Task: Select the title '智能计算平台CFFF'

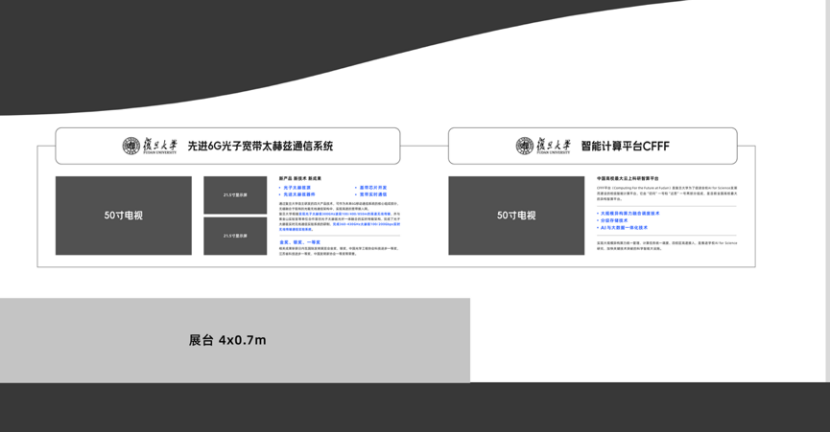Action: click(625, 146)
